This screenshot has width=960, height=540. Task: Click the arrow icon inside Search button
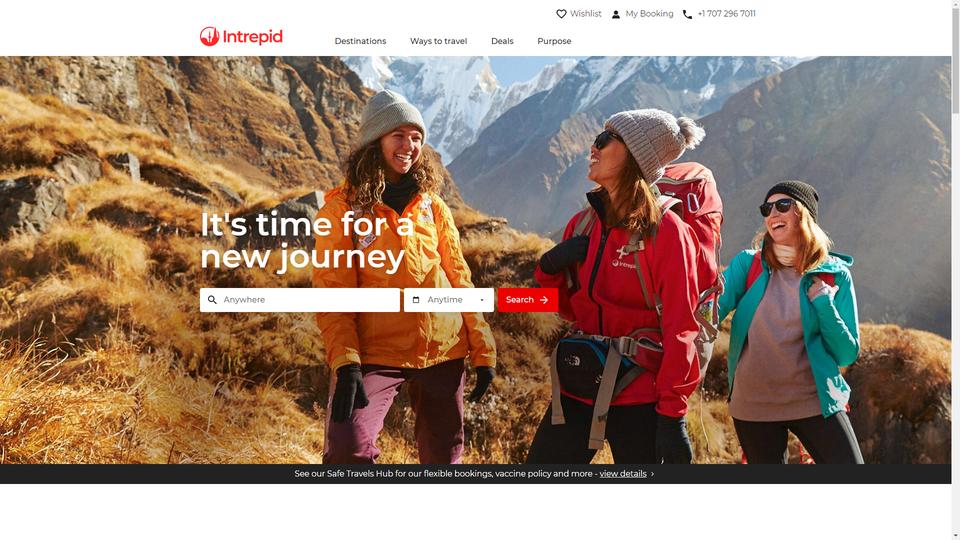pyautogui.click(x=544, y=300)
